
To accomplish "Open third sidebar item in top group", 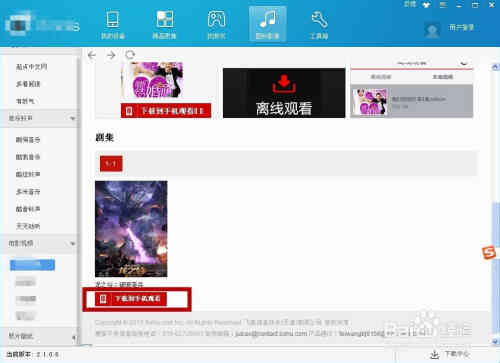I will tap(25, 101).
